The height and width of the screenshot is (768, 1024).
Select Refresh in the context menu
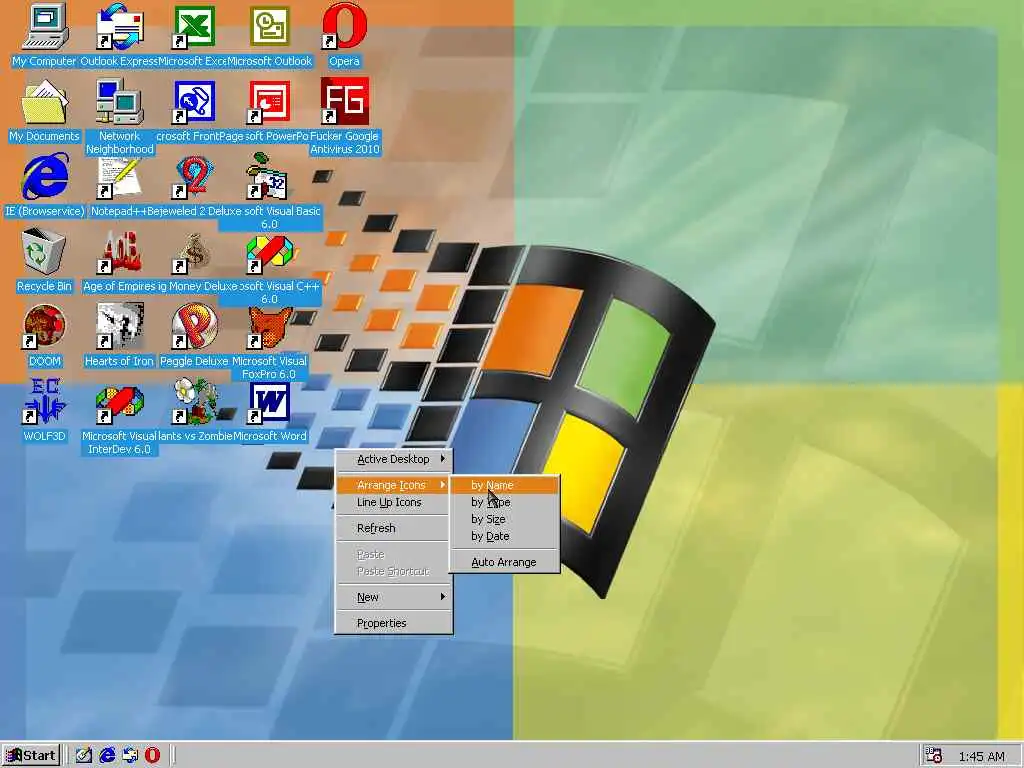click(394, 528)
